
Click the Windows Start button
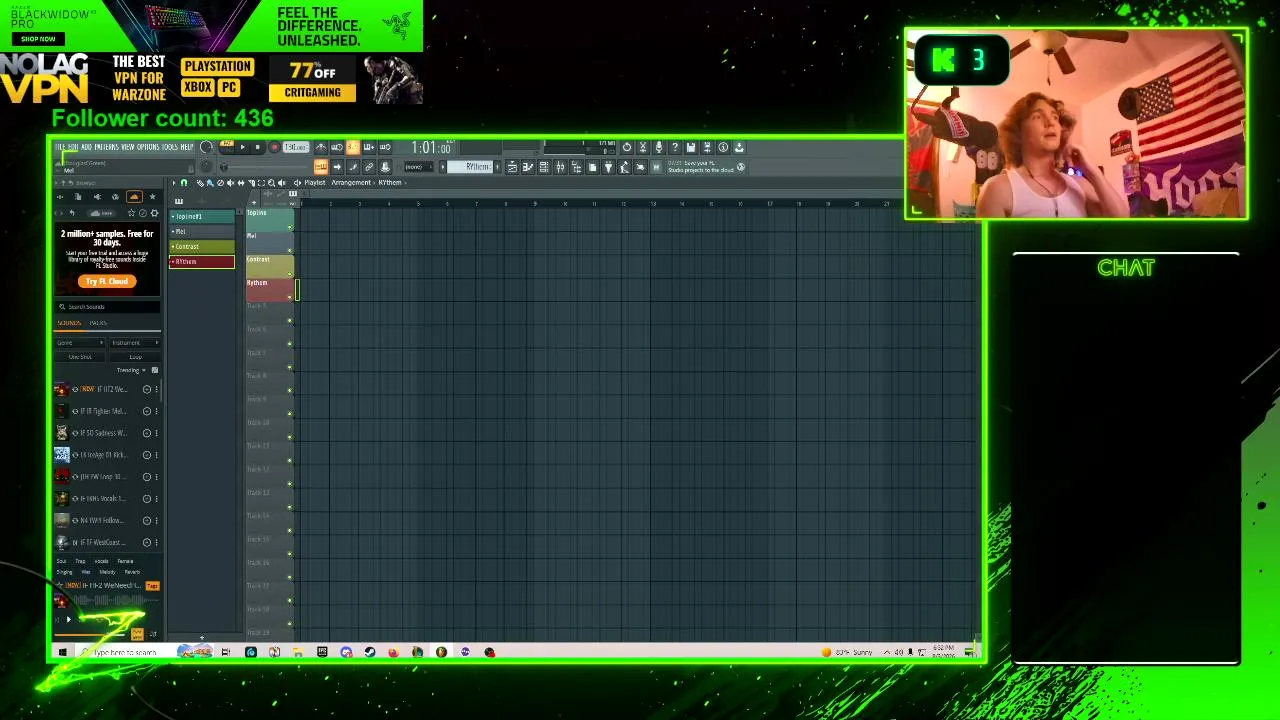point(62,652)
